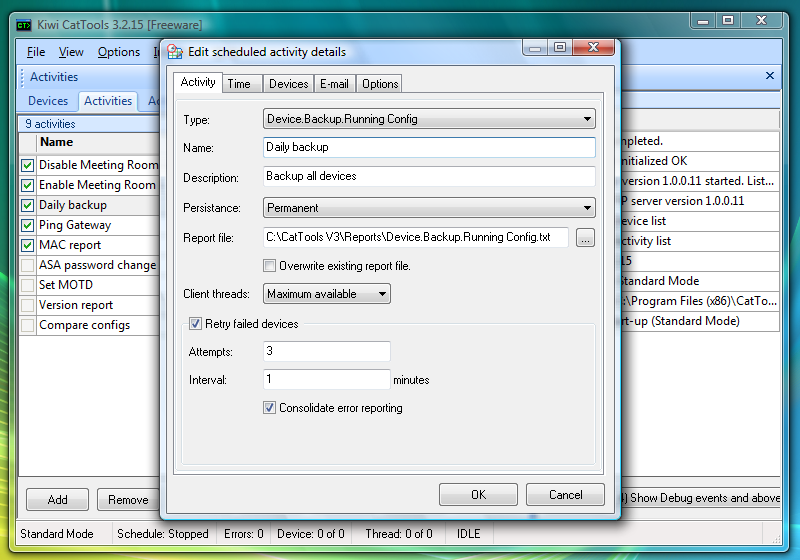Check Overwrite existing report file
The width and height of the screenshot is (800, 560).
pos(269,266)
